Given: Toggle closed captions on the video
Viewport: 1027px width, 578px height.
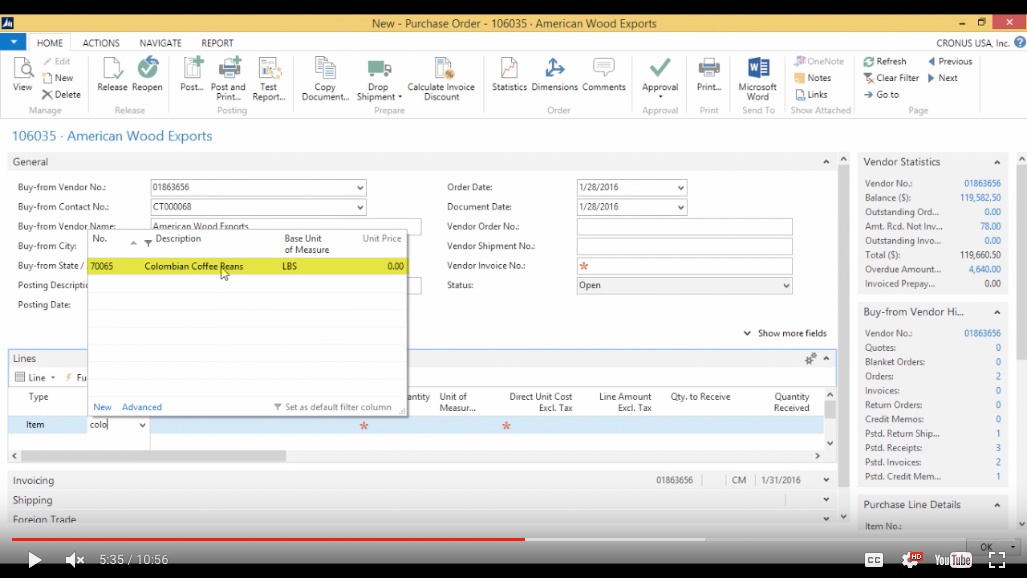Looking at the screenshot, I should [874, 560].
